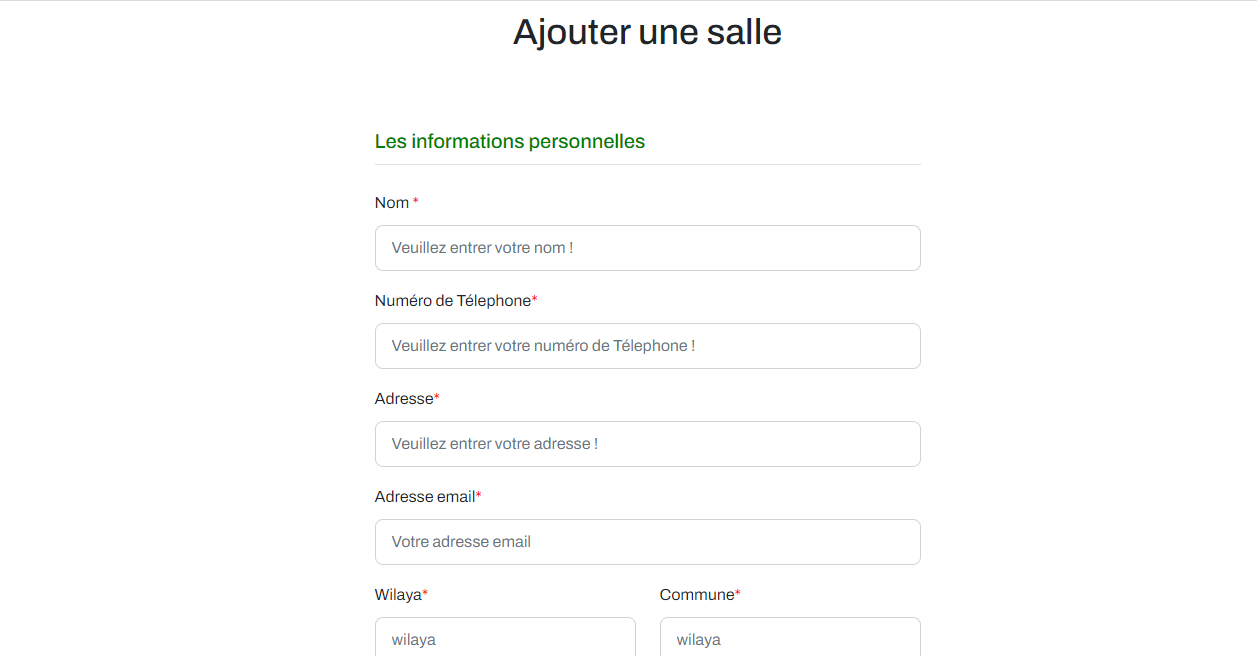
Task: Select the Adresse label text
Action: 404,399
